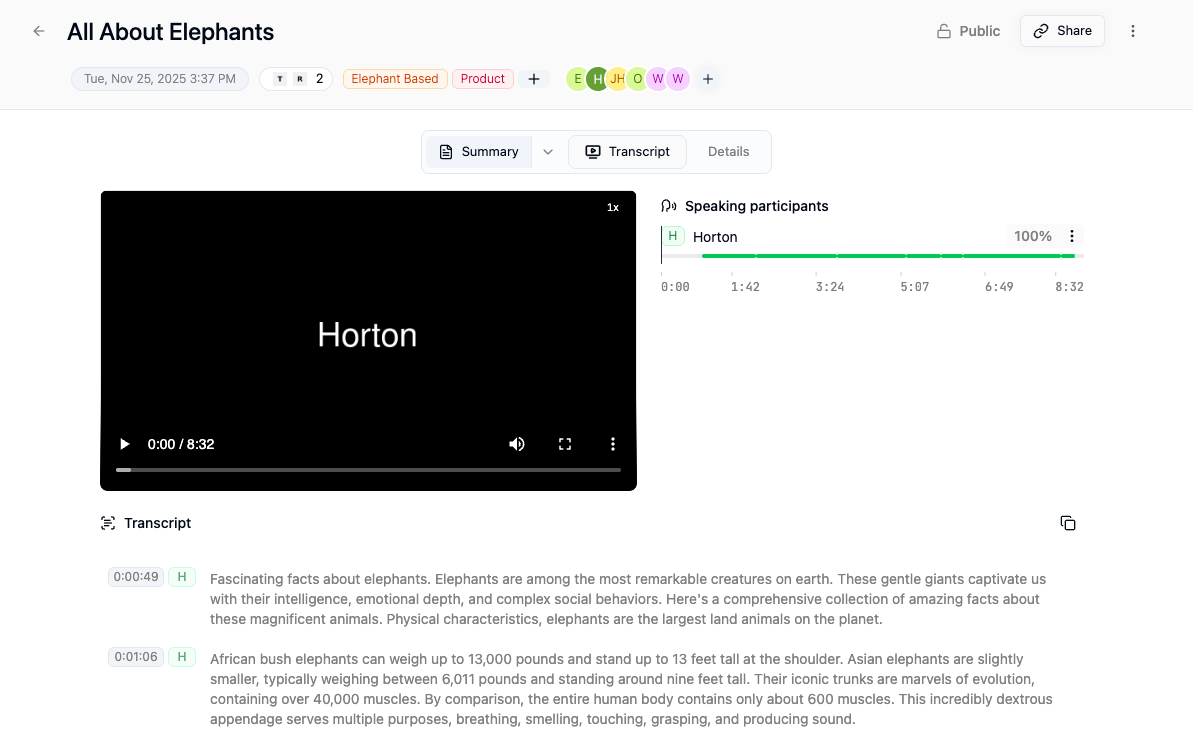Click the 6:49 timeline label
This screenshot has height=738, width=1193.
pos(999,287)
